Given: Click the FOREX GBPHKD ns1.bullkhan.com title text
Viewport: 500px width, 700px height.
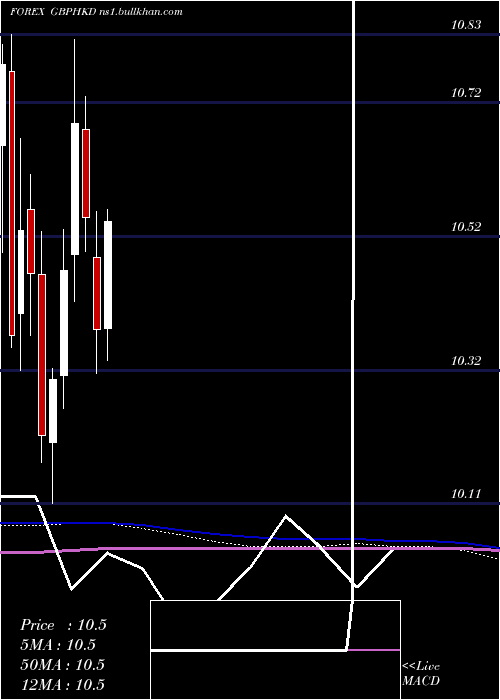Looking at the screenshot, I should coord(96,12).
